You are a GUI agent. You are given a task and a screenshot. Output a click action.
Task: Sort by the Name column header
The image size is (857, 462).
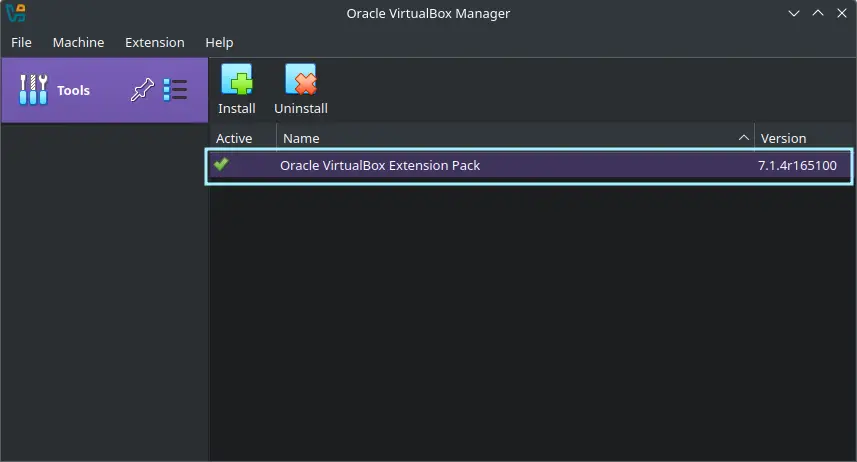coord(515,138)
